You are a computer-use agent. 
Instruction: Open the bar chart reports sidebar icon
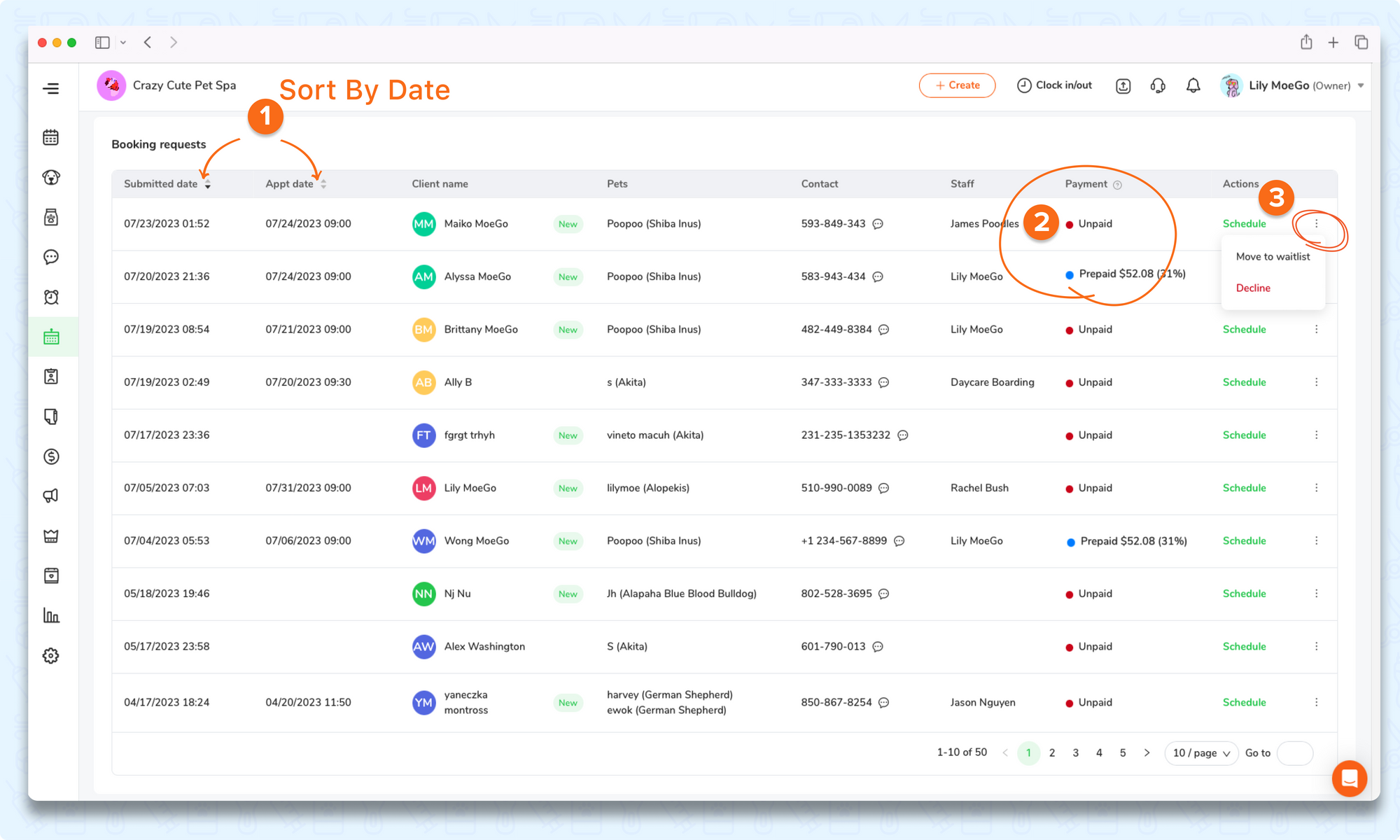point(50,616)
